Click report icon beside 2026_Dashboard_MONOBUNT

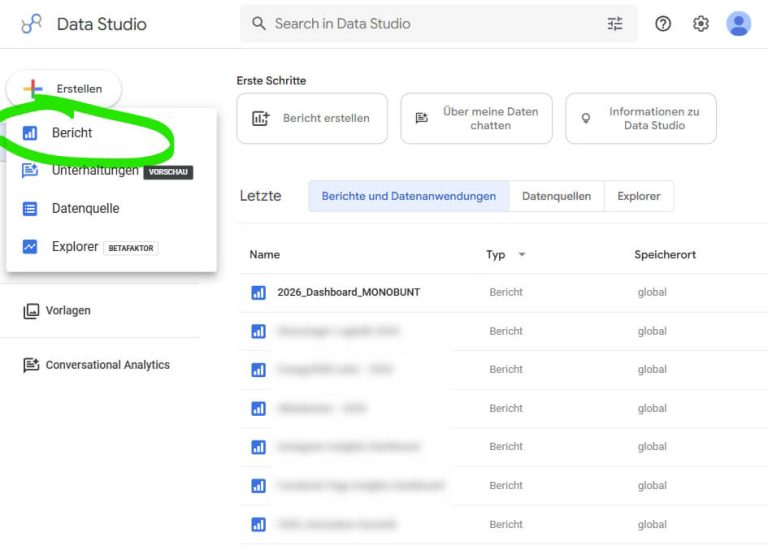click(258, 292)
